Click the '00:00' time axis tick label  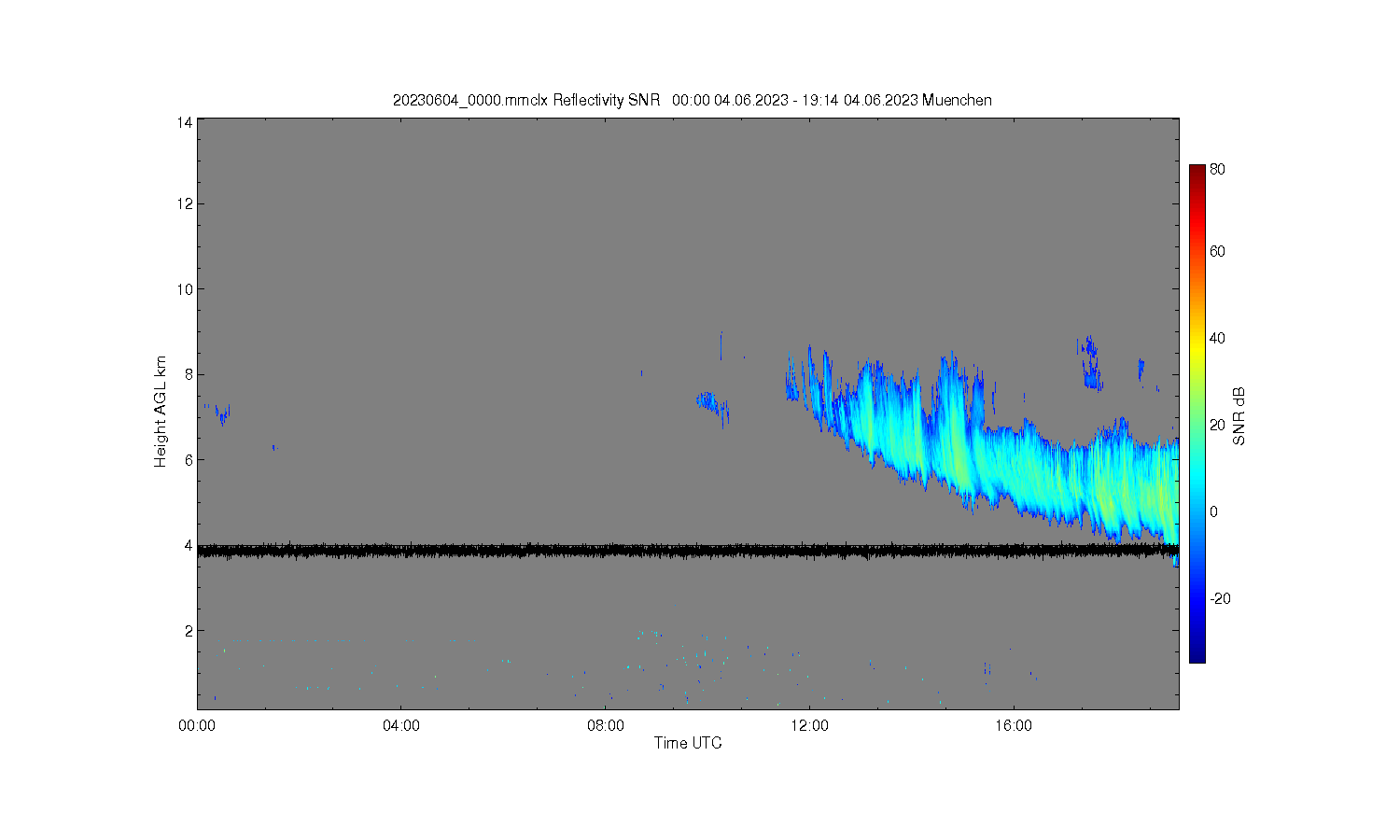[198, 725]
